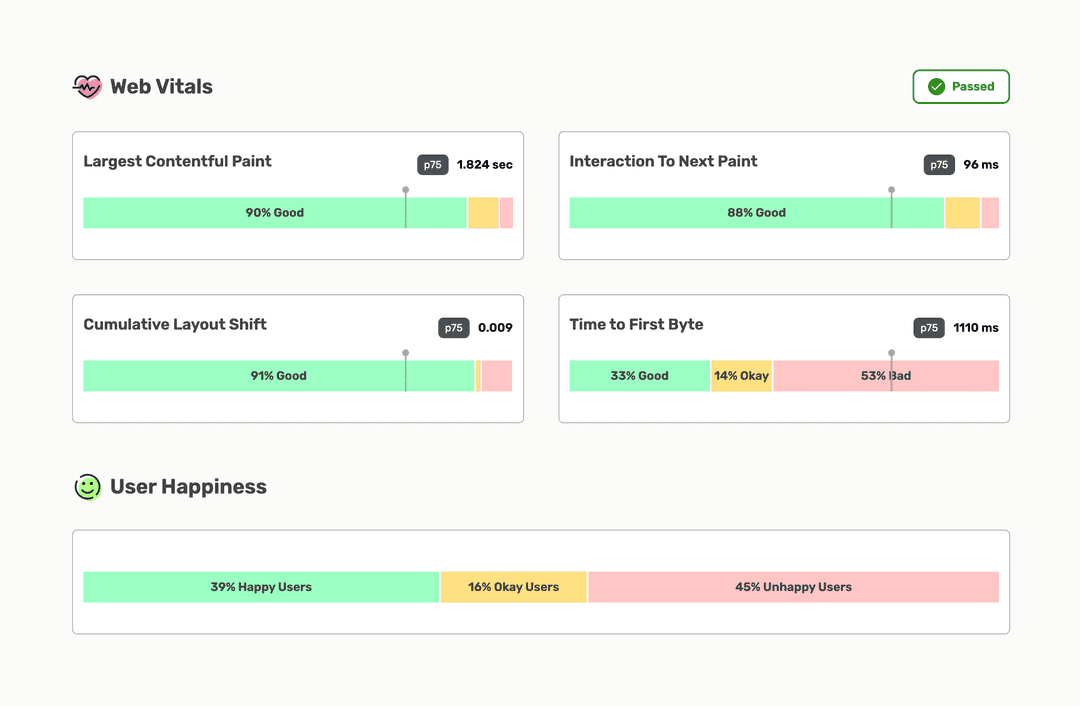The height and width of the screenshot is (706, 1080).
Task: Click the 14% Okay segment in Time to First Byte
Action: click(741, 375)
